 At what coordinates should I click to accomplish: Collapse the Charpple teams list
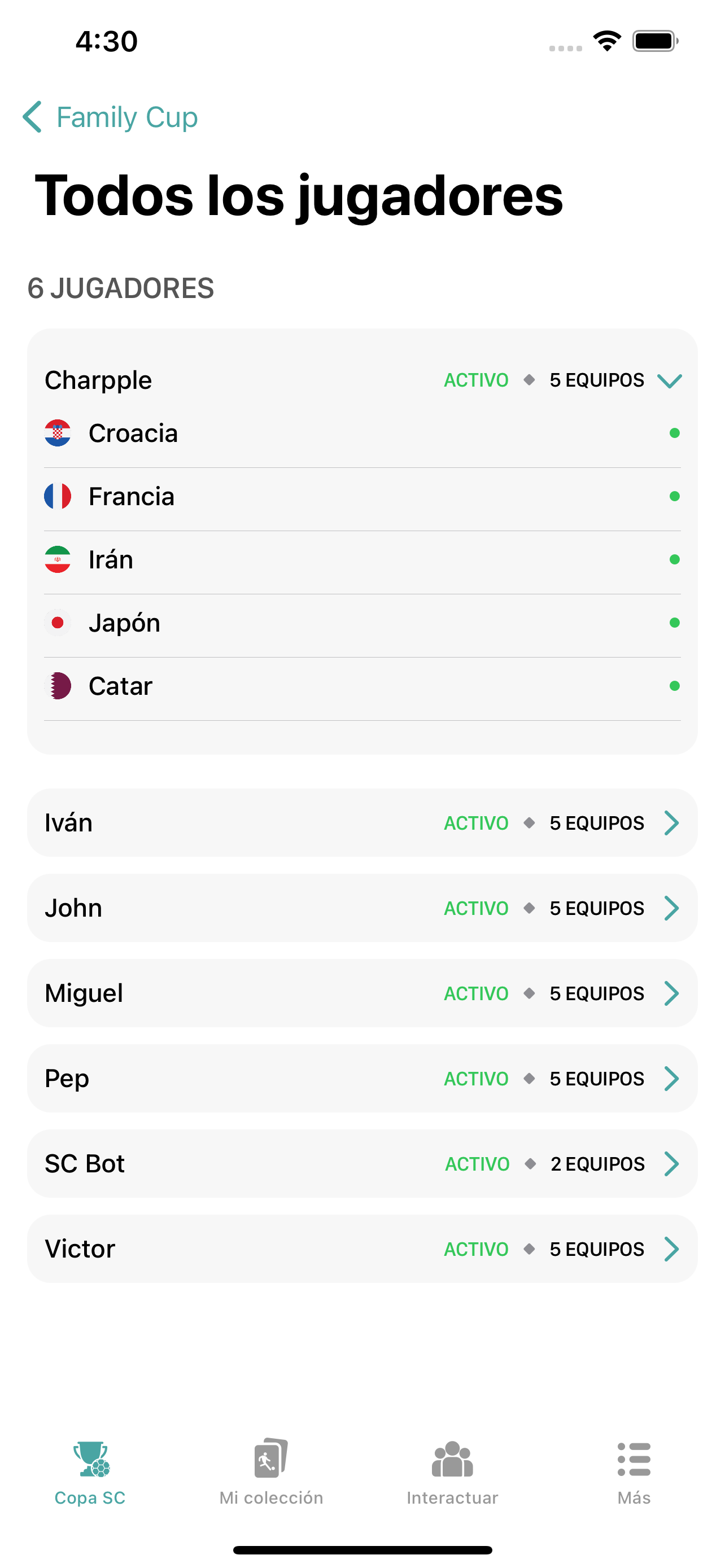click(x=670, y=380)
